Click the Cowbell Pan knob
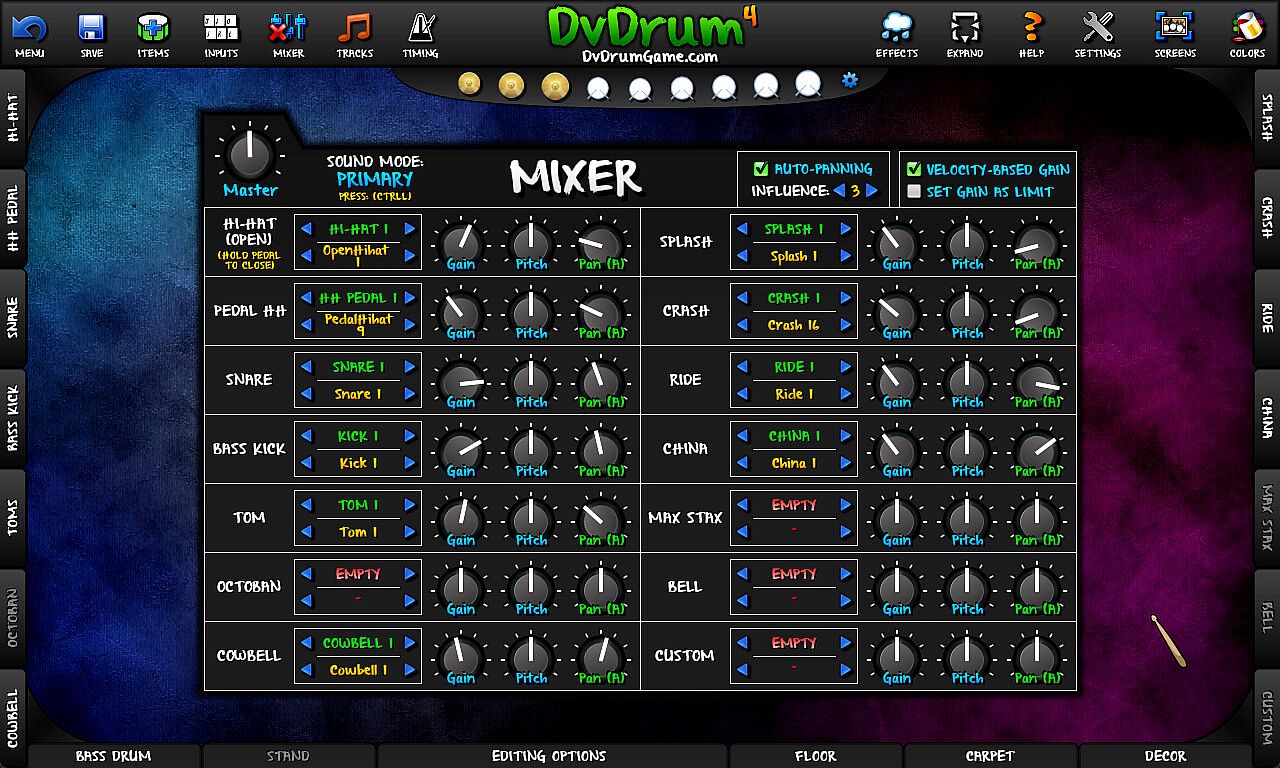 601,657
